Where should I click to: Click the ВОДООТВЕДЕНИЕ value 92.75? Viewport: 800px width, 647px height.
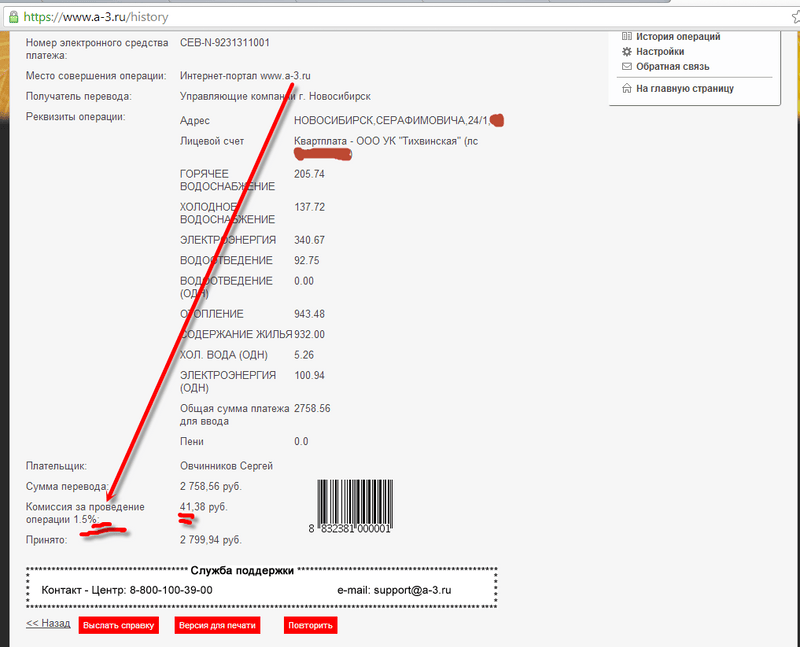[307, 260]
